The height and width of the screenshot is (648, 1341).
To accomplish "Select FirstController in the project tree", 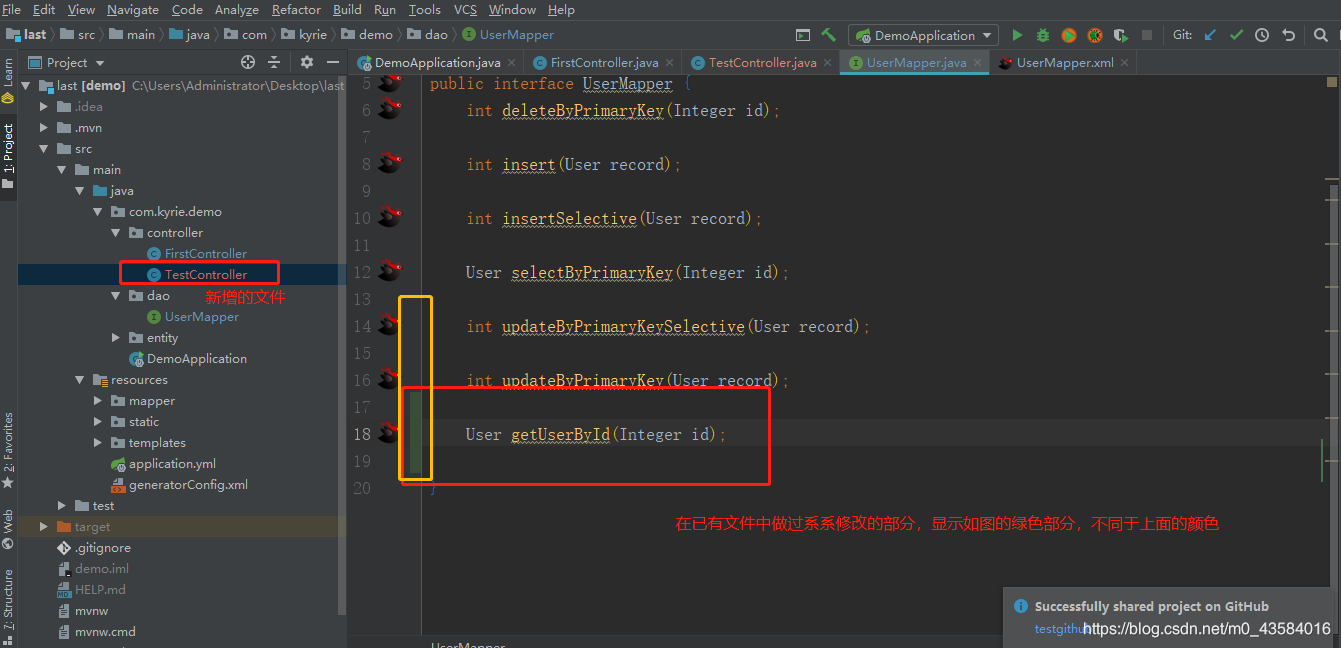I will point(205,253).
